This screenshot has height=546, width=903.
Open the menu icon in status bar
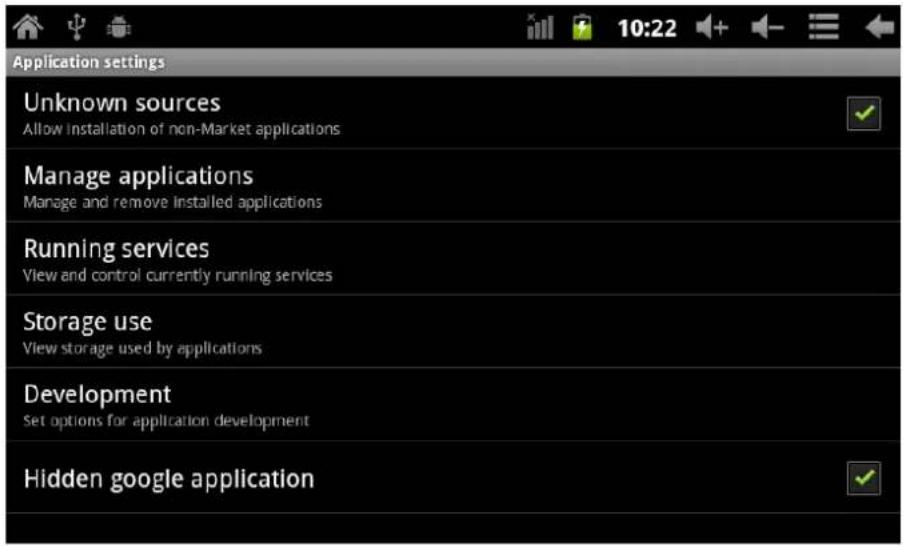click(x=824, y=27)
